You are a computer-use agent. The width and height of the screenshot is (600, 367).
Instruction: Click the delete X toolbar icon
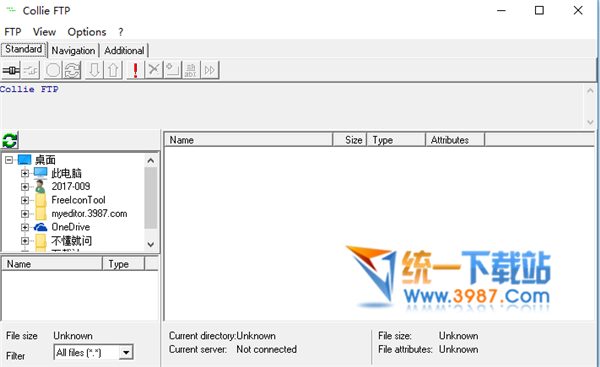coord(154,70)
